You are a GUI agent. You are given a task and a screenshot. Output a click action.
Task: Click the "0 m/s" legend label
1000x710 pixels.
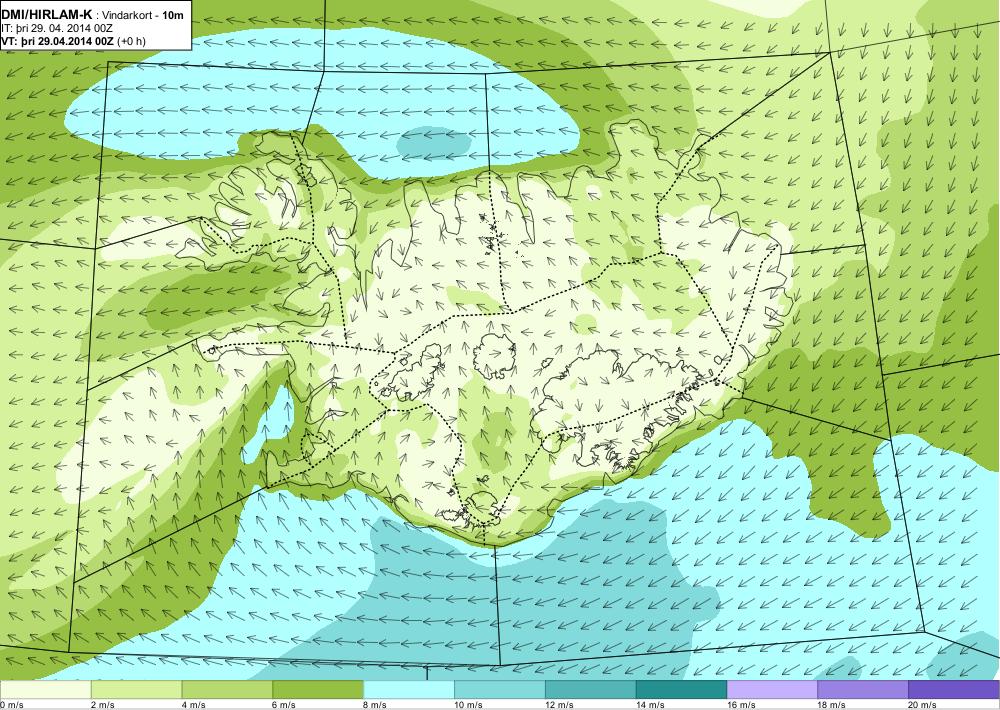(x=12, y=705)
